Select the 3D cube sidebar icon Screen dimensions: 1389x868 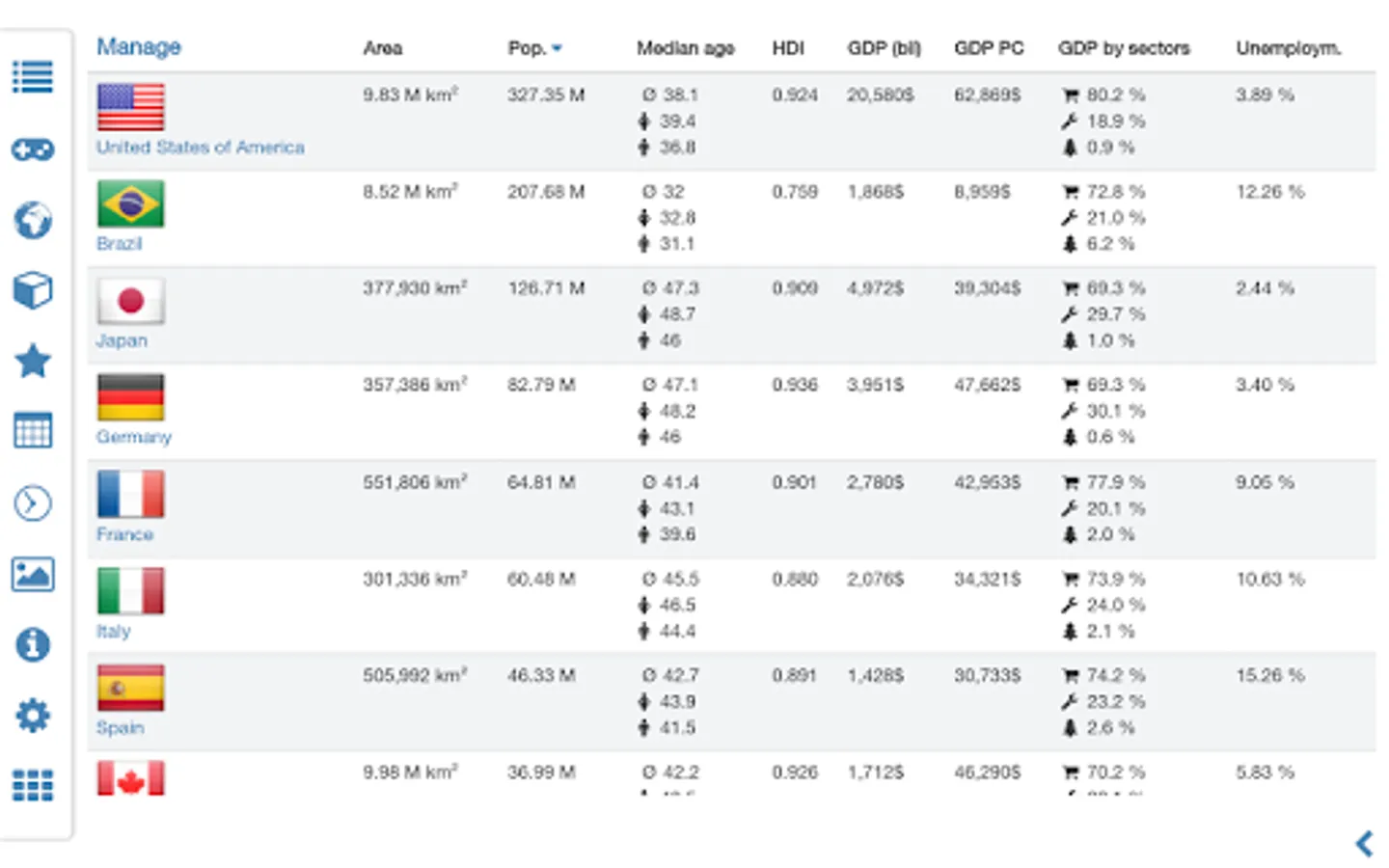[x=33, y=290]
